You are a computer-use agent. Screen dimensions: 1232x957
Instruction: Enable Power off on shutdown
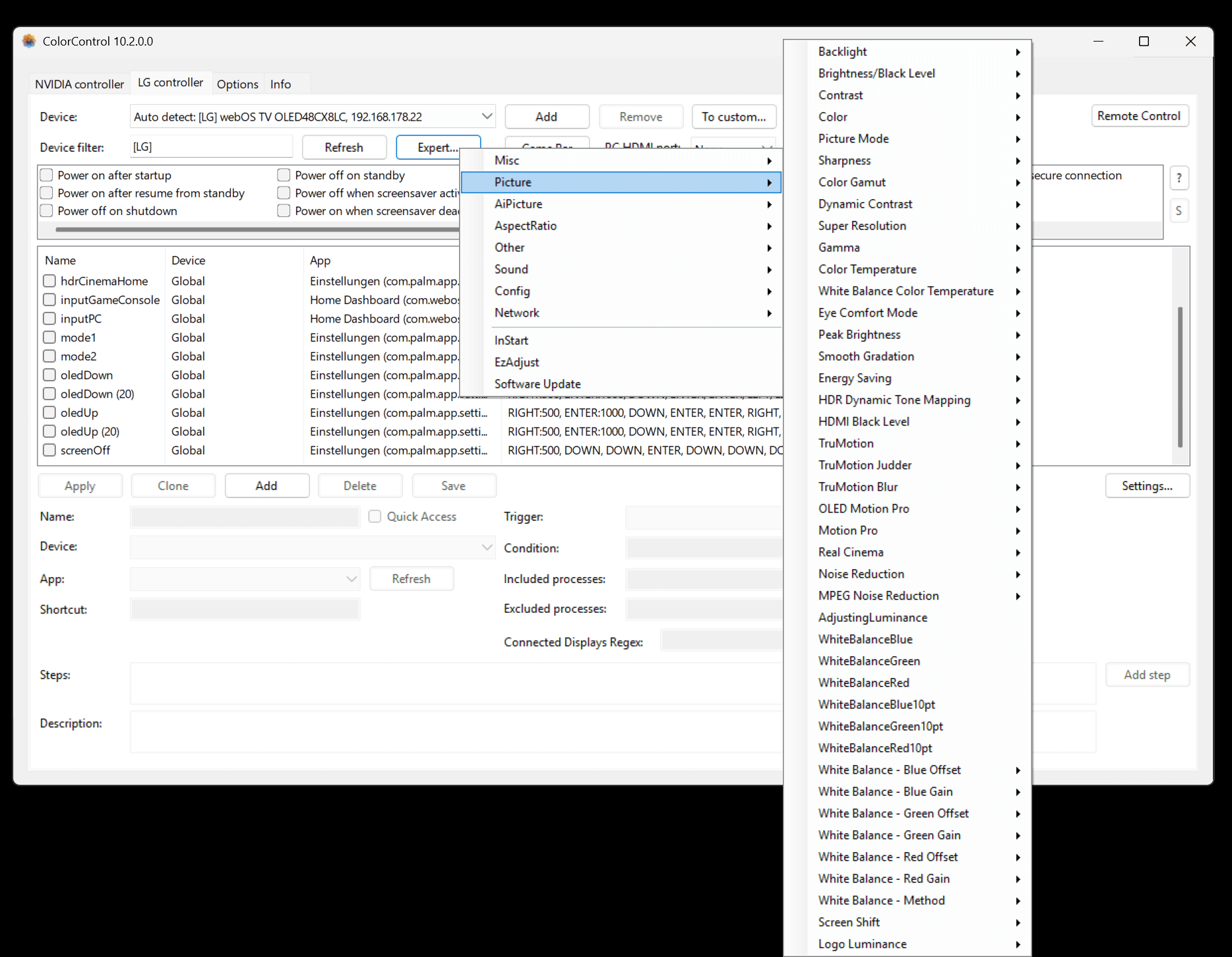pos(46,211)
